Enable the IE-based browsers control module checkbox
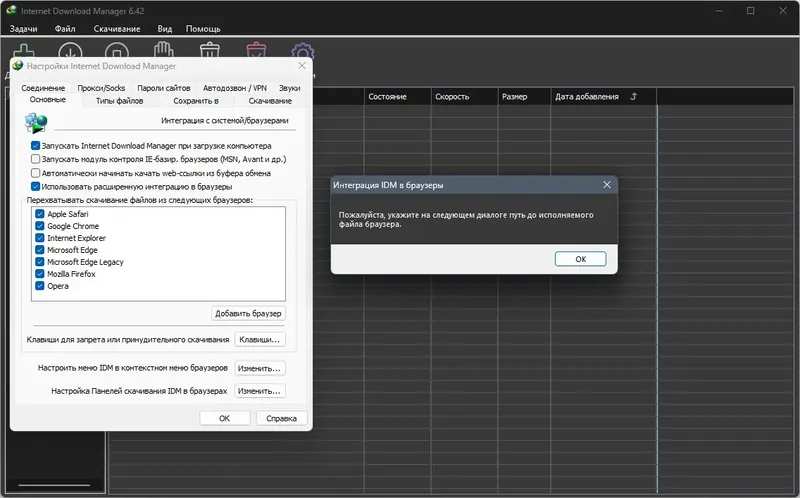Viewport: 800px width, 498px height. [36, 159]
